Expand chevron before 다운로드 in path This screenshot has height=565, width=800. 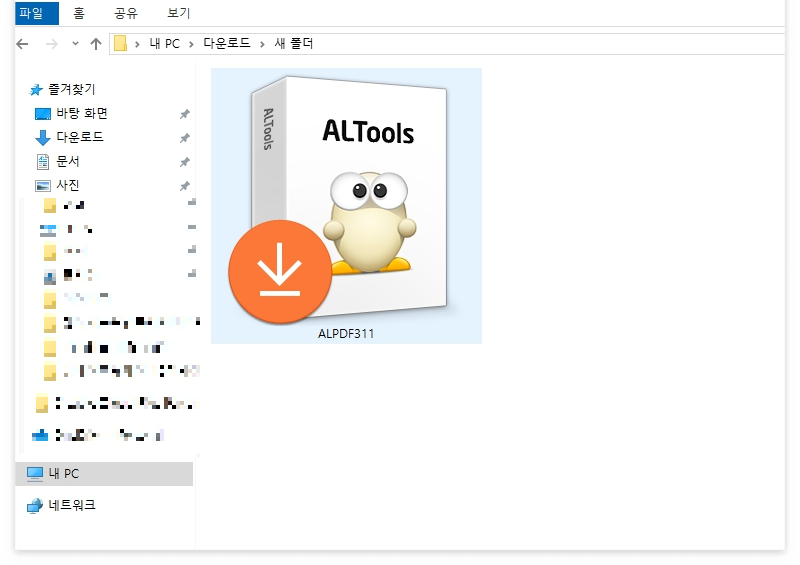pos(191,44)
